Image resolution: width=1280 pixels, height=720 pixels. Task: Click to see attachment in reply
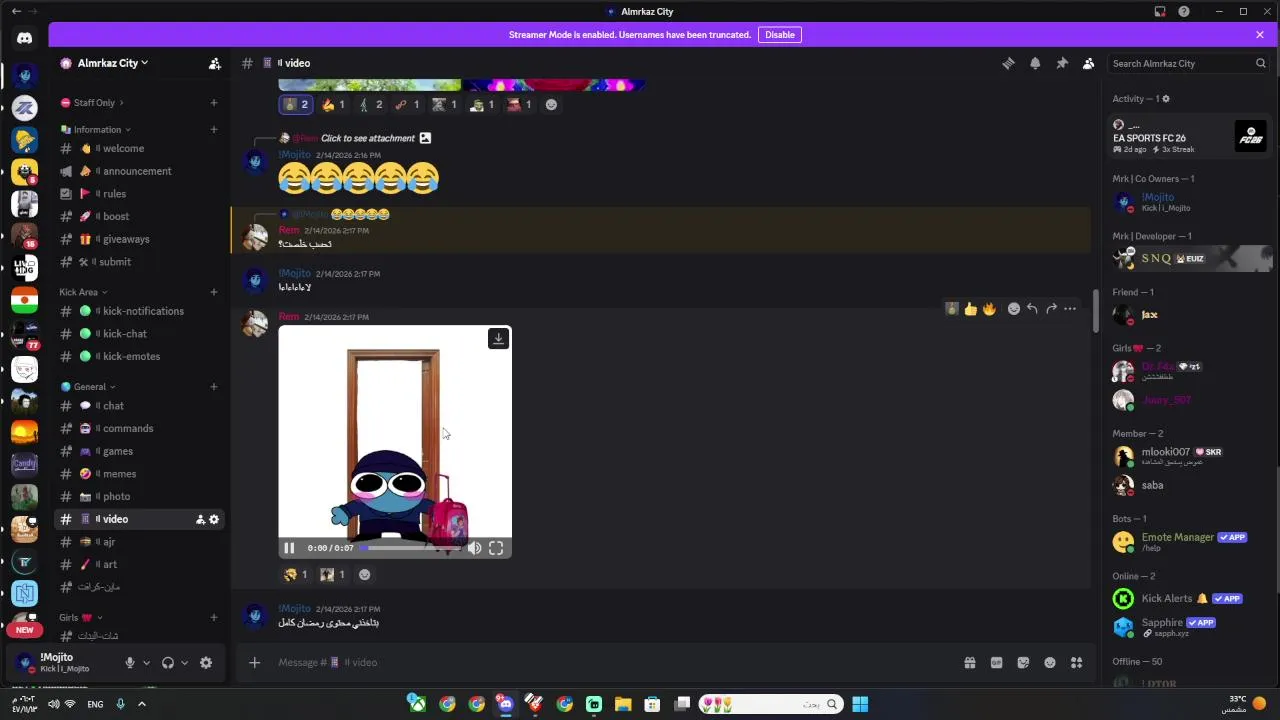[367, 138]
